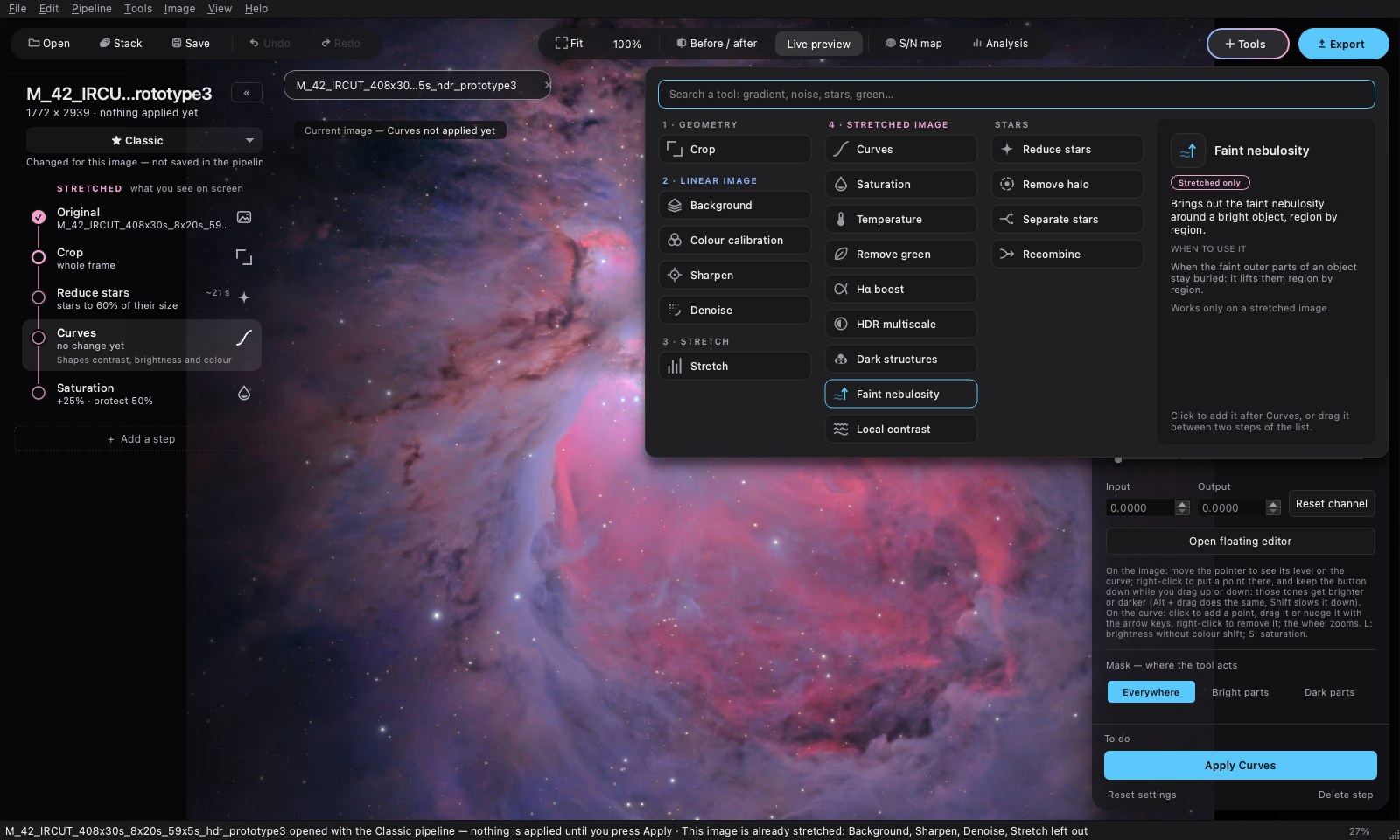Increment or decrement the Input value stepper

[1182, 507]
